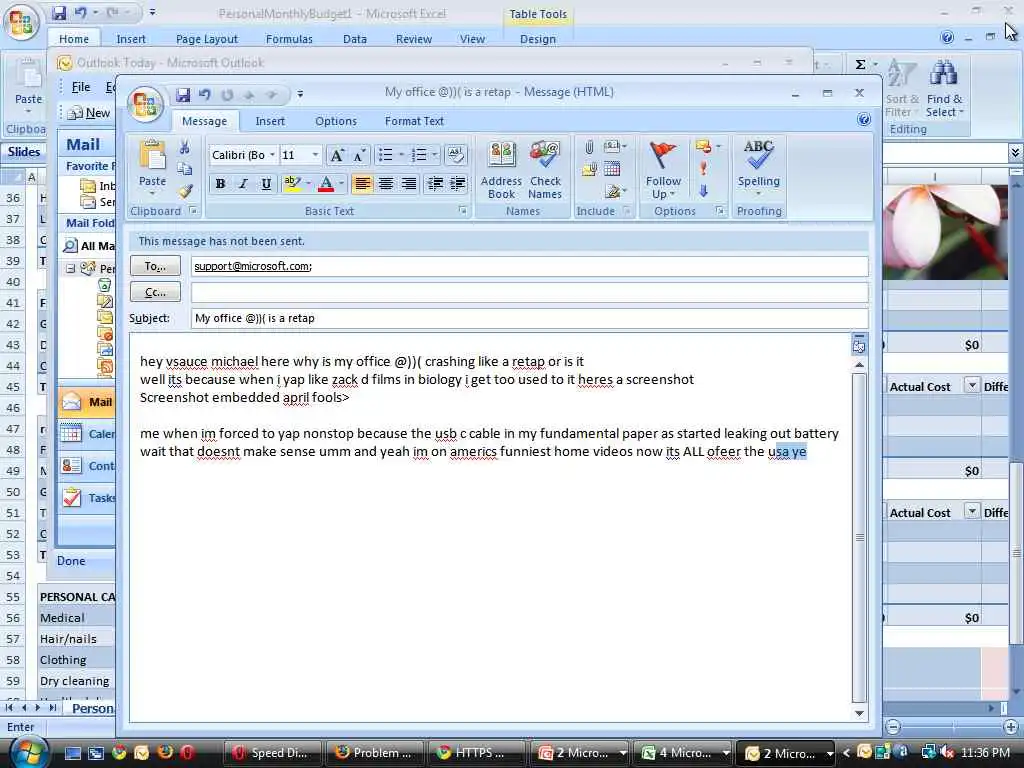
Task: Set Low Importance with blue down arrow
Action: click(703, 191)
